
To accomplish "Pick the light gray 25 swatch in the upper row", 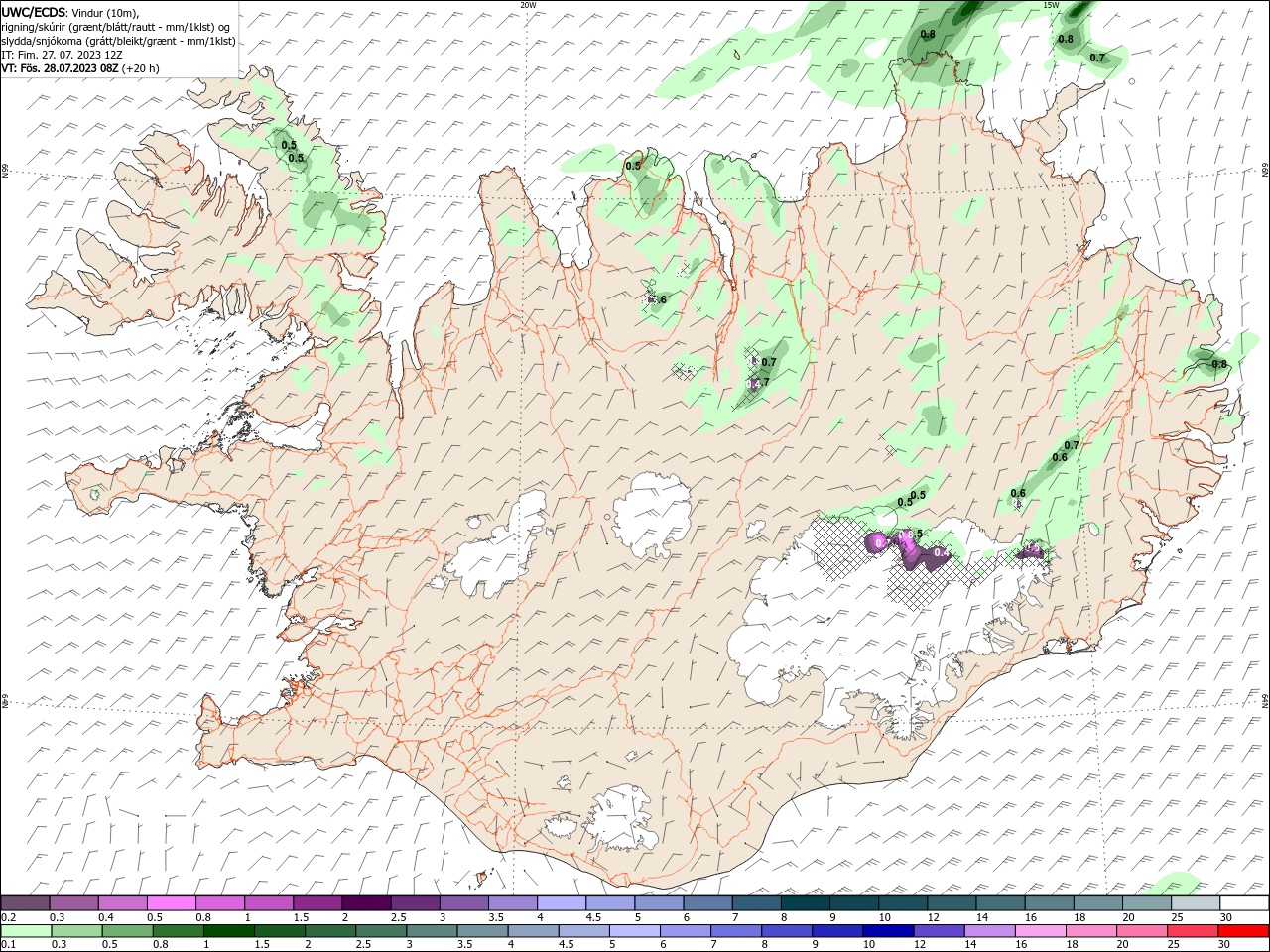I will pyautogui.click(x=1196, y=903).
